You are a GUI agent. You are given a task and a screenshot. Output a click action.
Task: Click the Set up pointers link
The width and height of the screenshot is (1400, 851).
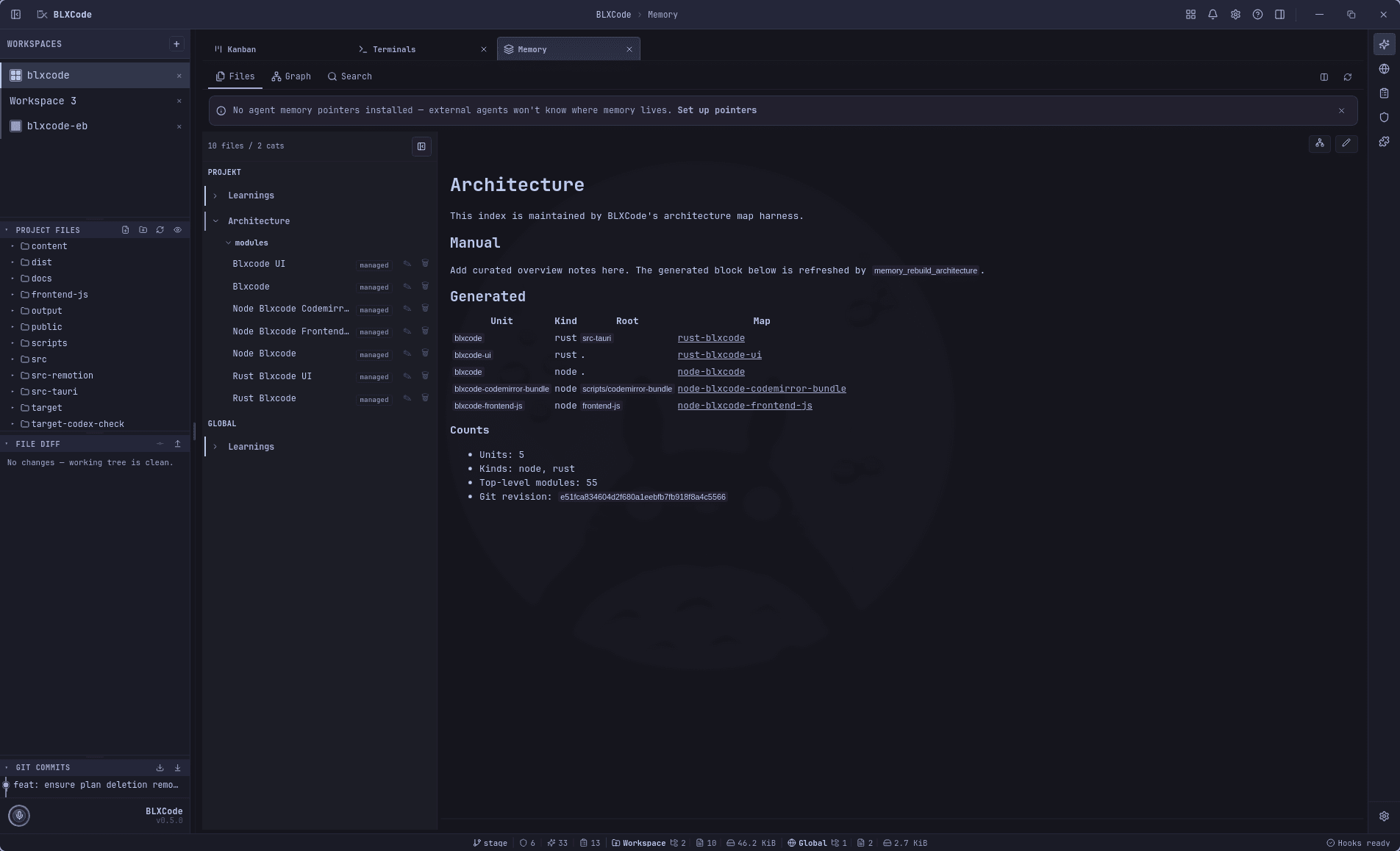coord(717,110)
